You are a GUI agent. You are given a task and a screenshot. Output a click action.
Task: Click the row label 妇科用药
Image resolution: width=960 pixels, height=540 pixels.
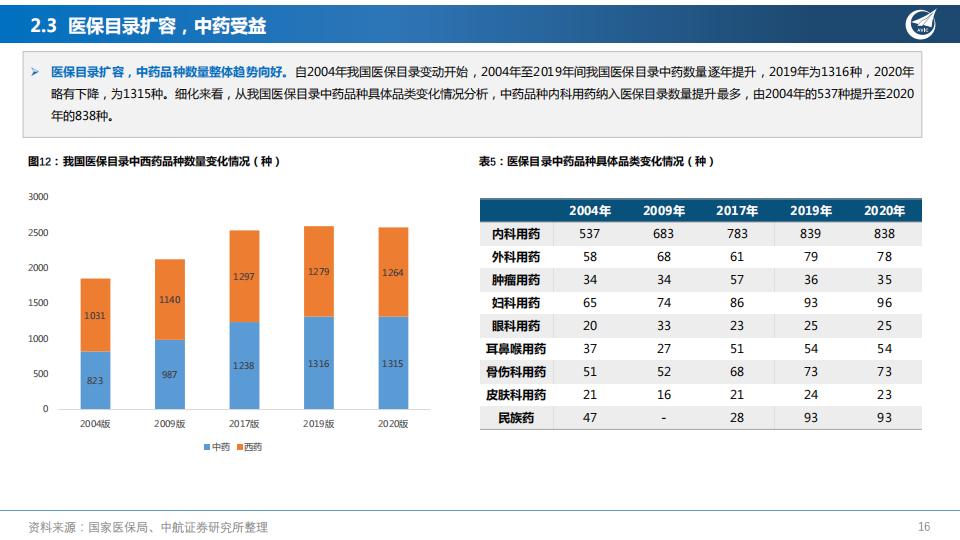(516, 303)
